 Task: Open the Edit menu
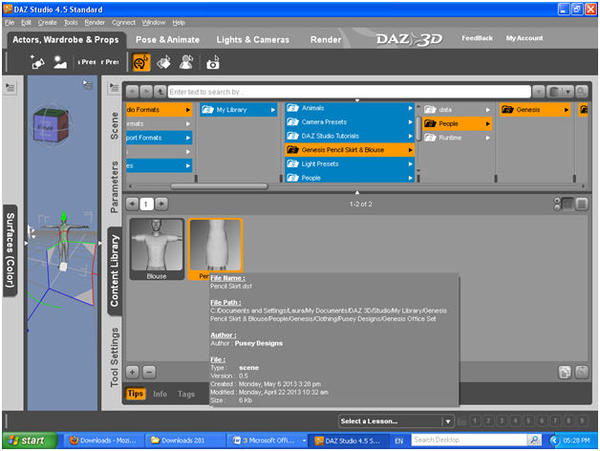(x=26, y=23)
